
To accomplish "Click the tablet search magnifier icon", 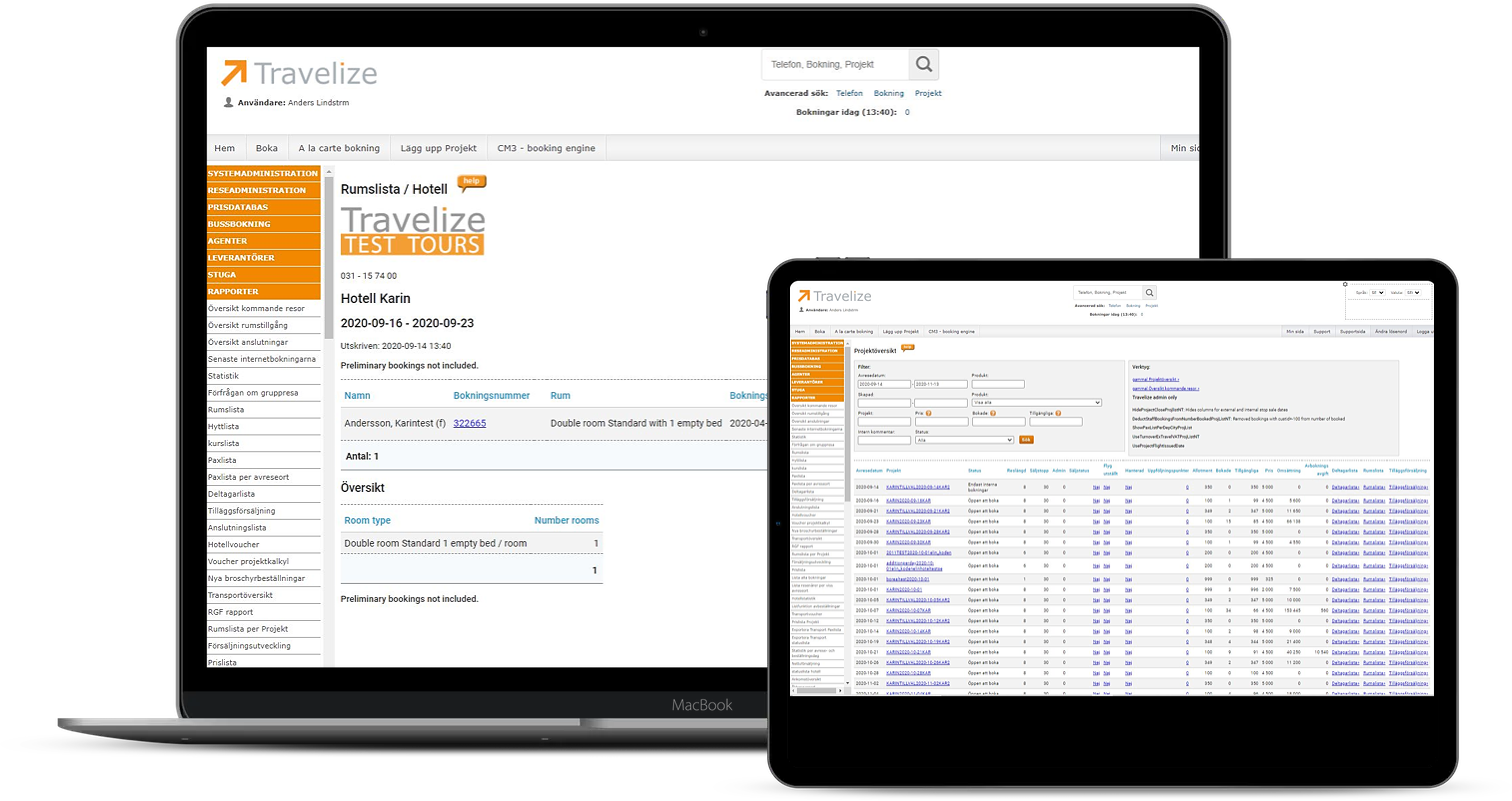I will pos(1149,293).
